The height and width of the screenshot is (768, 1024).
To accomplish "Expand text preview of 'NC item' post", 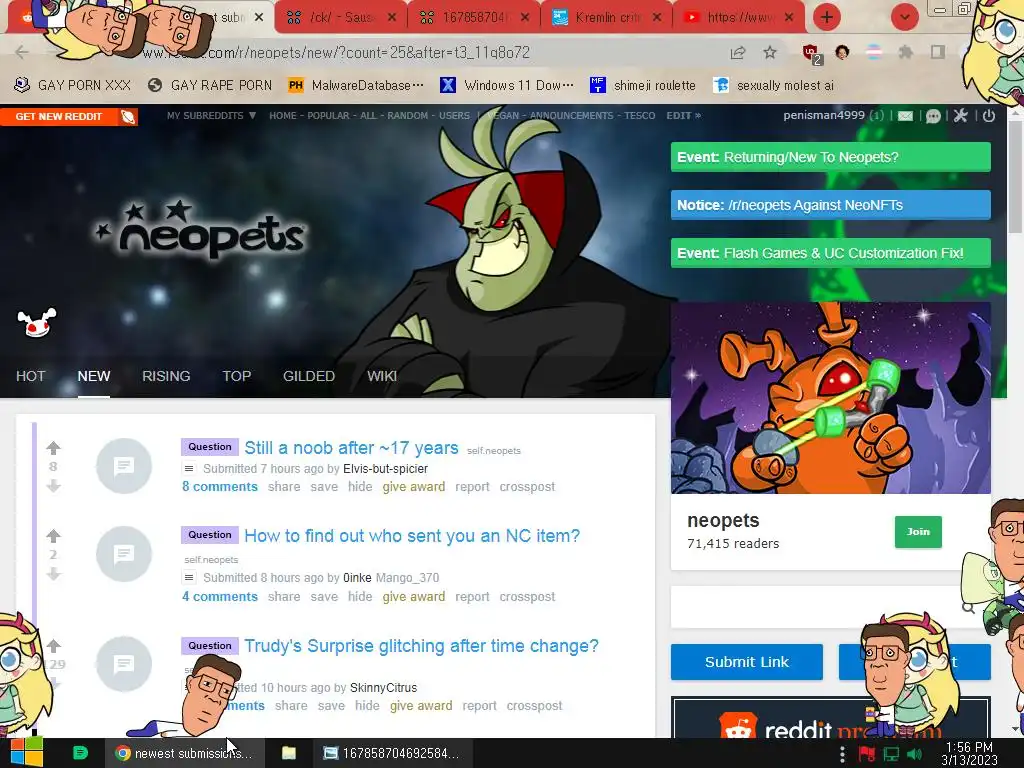I will click(x=189, y=577).
